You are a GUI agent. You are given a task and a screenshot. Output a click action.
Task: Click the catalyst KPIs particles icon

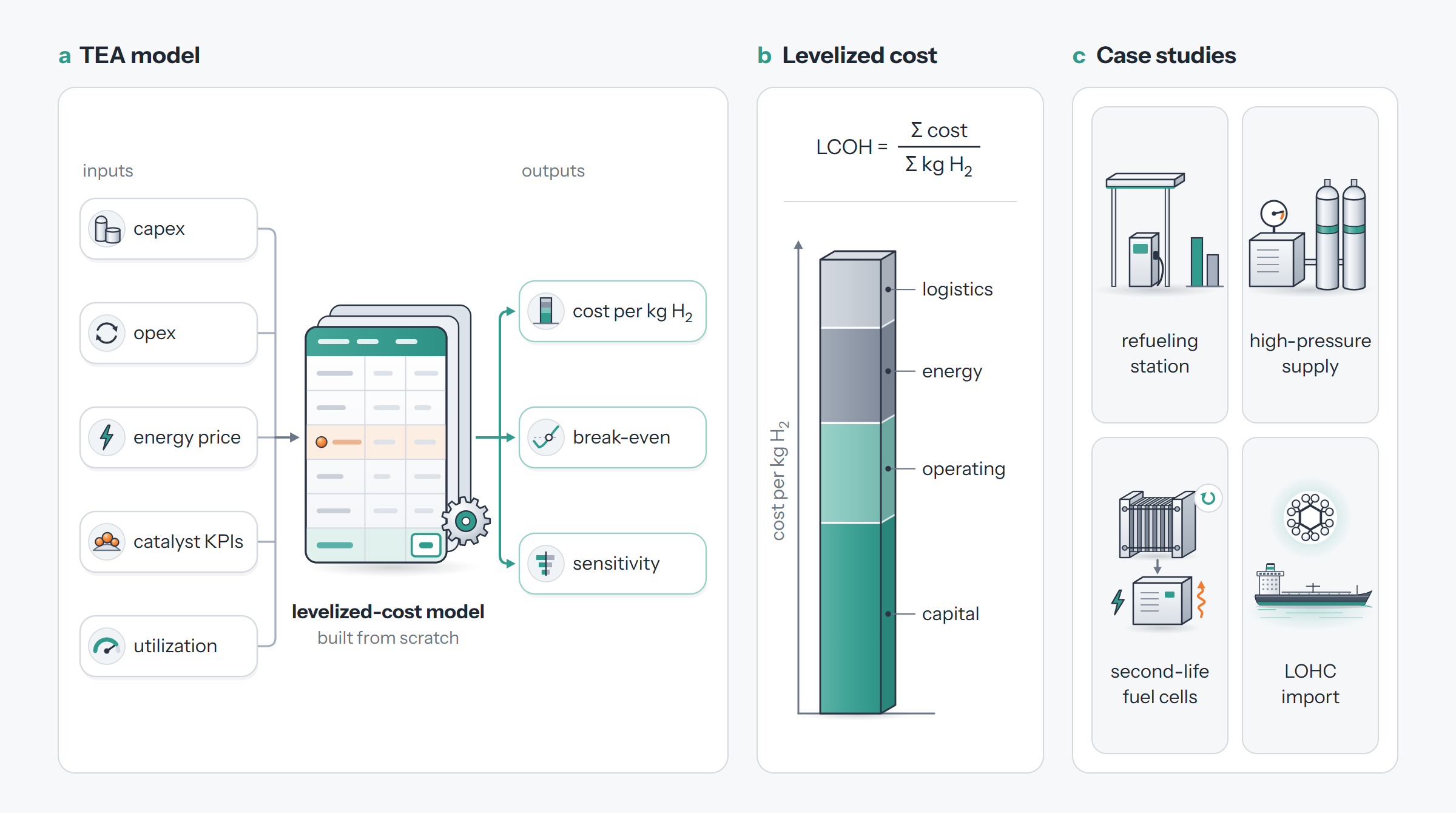coord(107,542)
